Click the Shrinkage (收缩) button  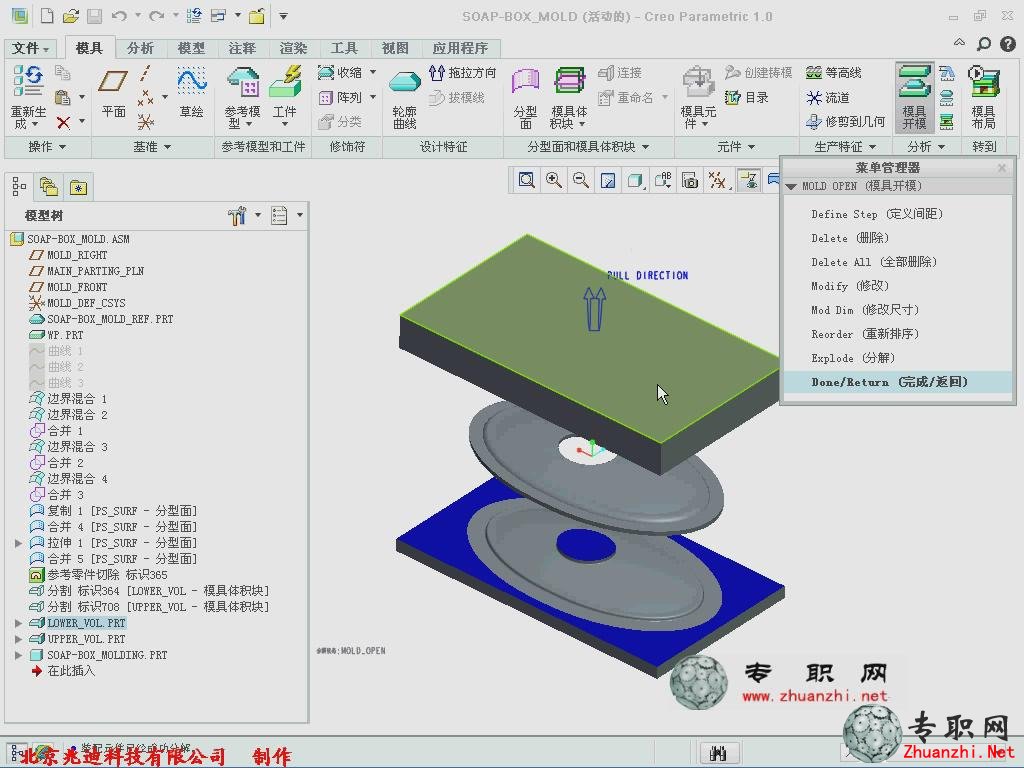point(341,72)
